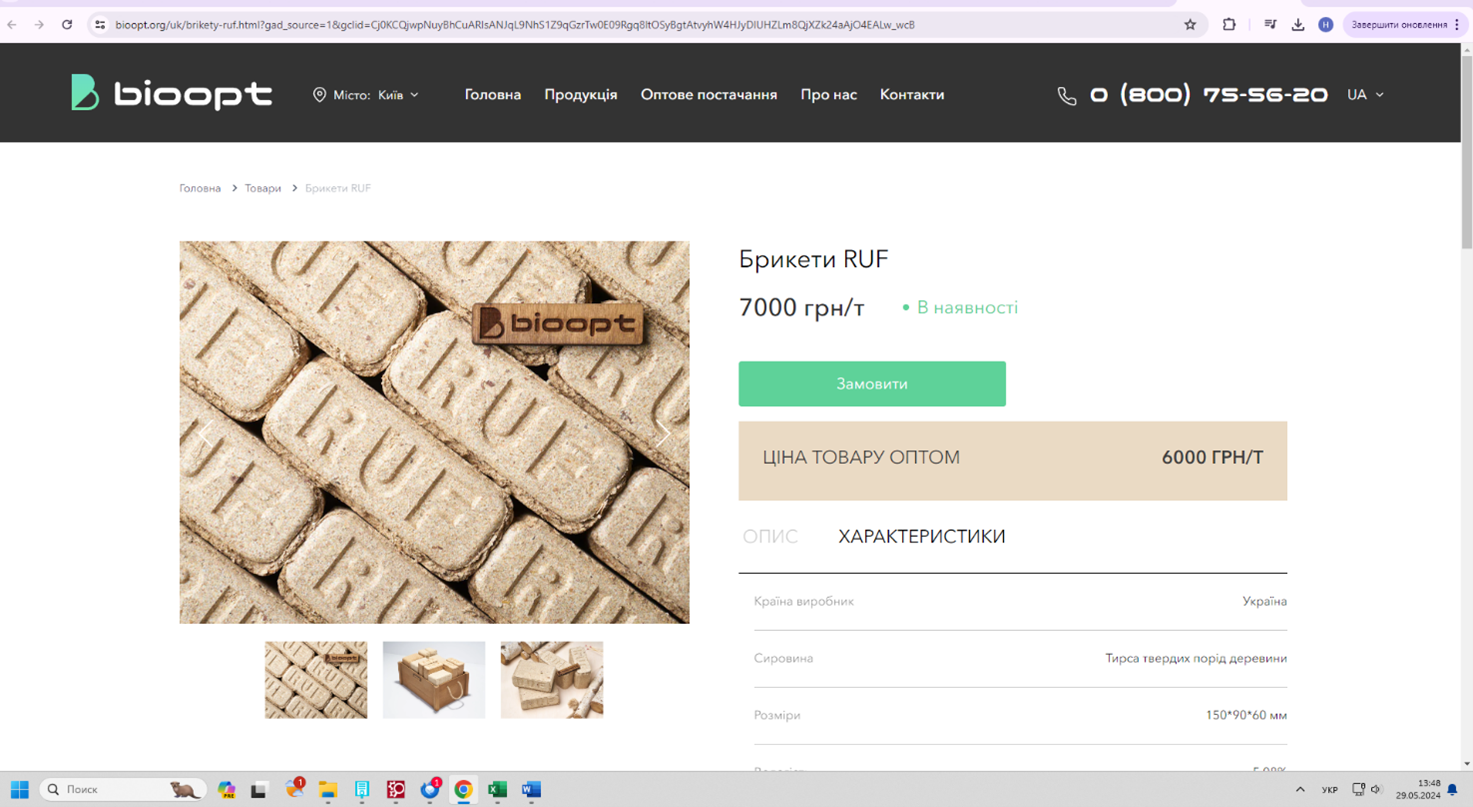Screen dimensions: 1473x807
Task: Click the Тирса твердих порід деревини value
Action: (x=1196, y=658)
